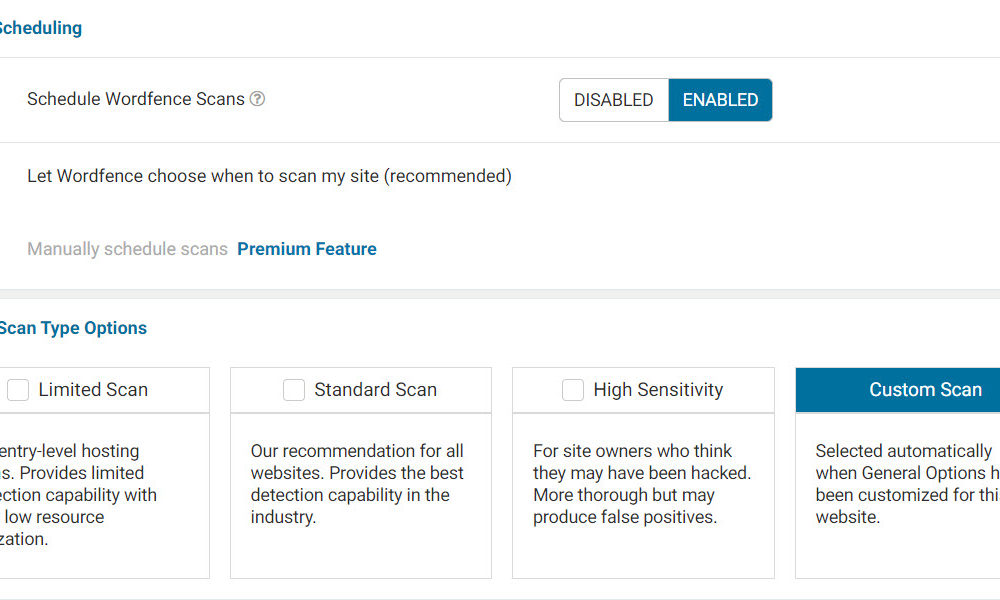This screenshot has width=1000, height=600.
Task: Click the help icon beside Schedule Wordfence Scans
Action: [257, 99]
